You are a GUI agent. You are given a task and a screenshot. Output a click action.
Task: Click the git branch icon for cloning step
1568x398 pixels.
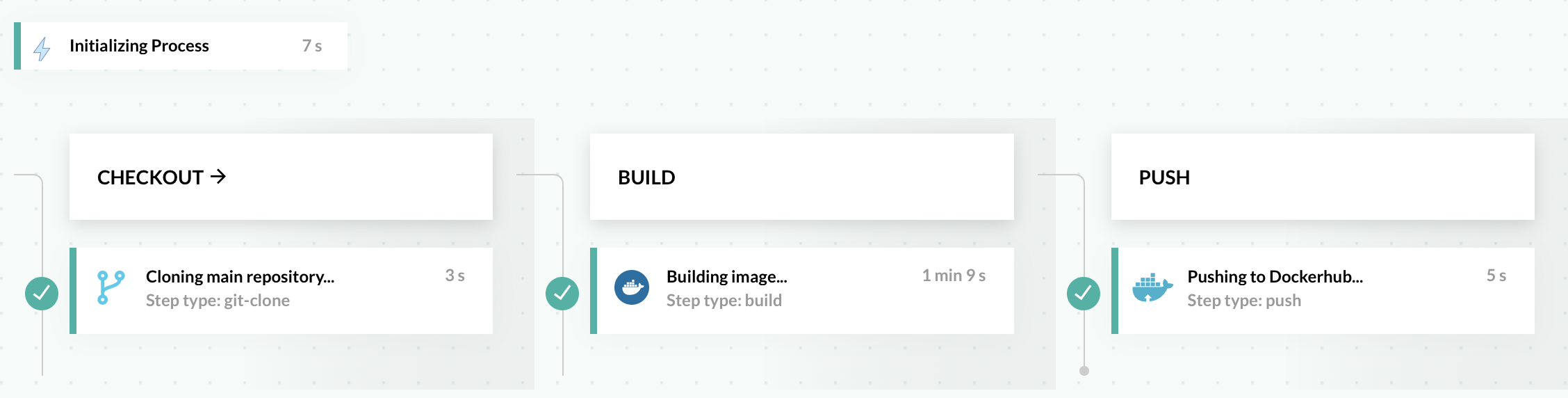pyautogui.click(x=111, y=287)
